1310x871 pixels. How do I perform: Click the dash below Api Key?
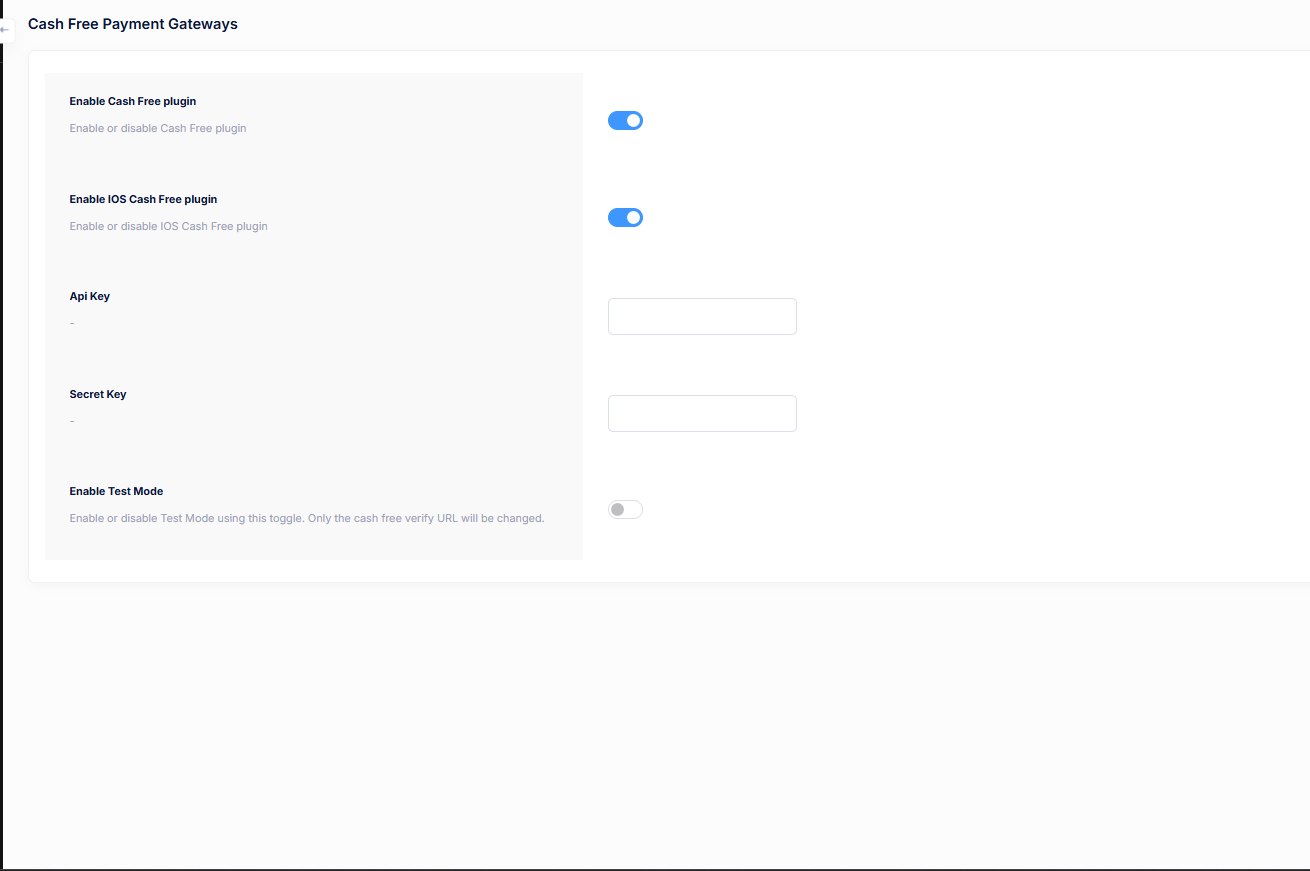[x=71, y=322]
